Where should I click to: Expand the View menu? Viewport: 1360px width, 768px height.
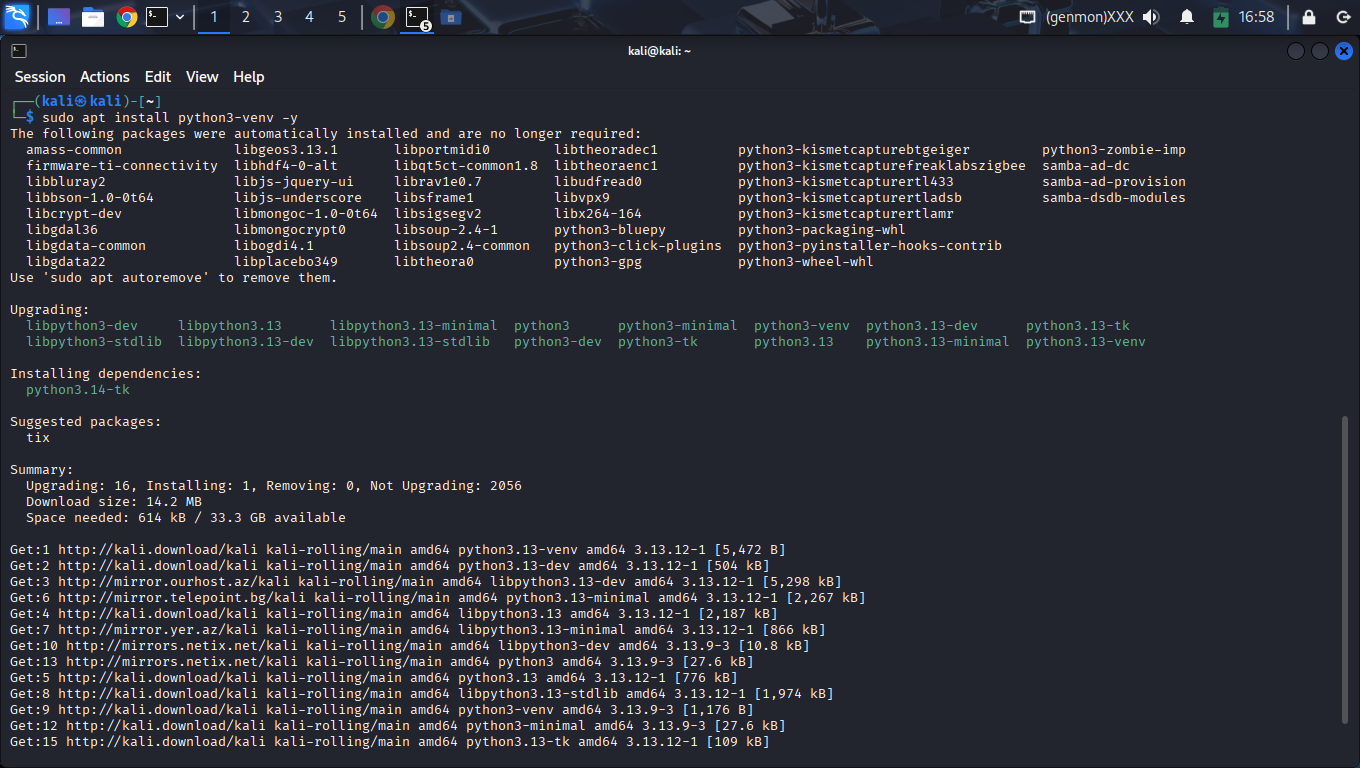click(x=202, y=77)
